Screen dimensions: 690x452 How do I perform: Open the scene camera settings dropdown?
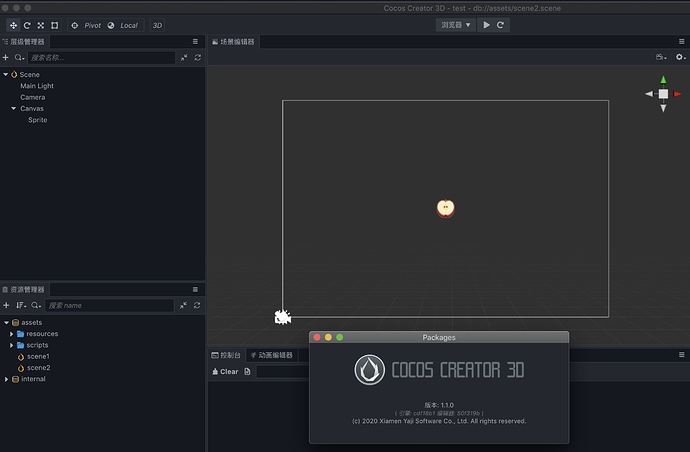(661, 57)
